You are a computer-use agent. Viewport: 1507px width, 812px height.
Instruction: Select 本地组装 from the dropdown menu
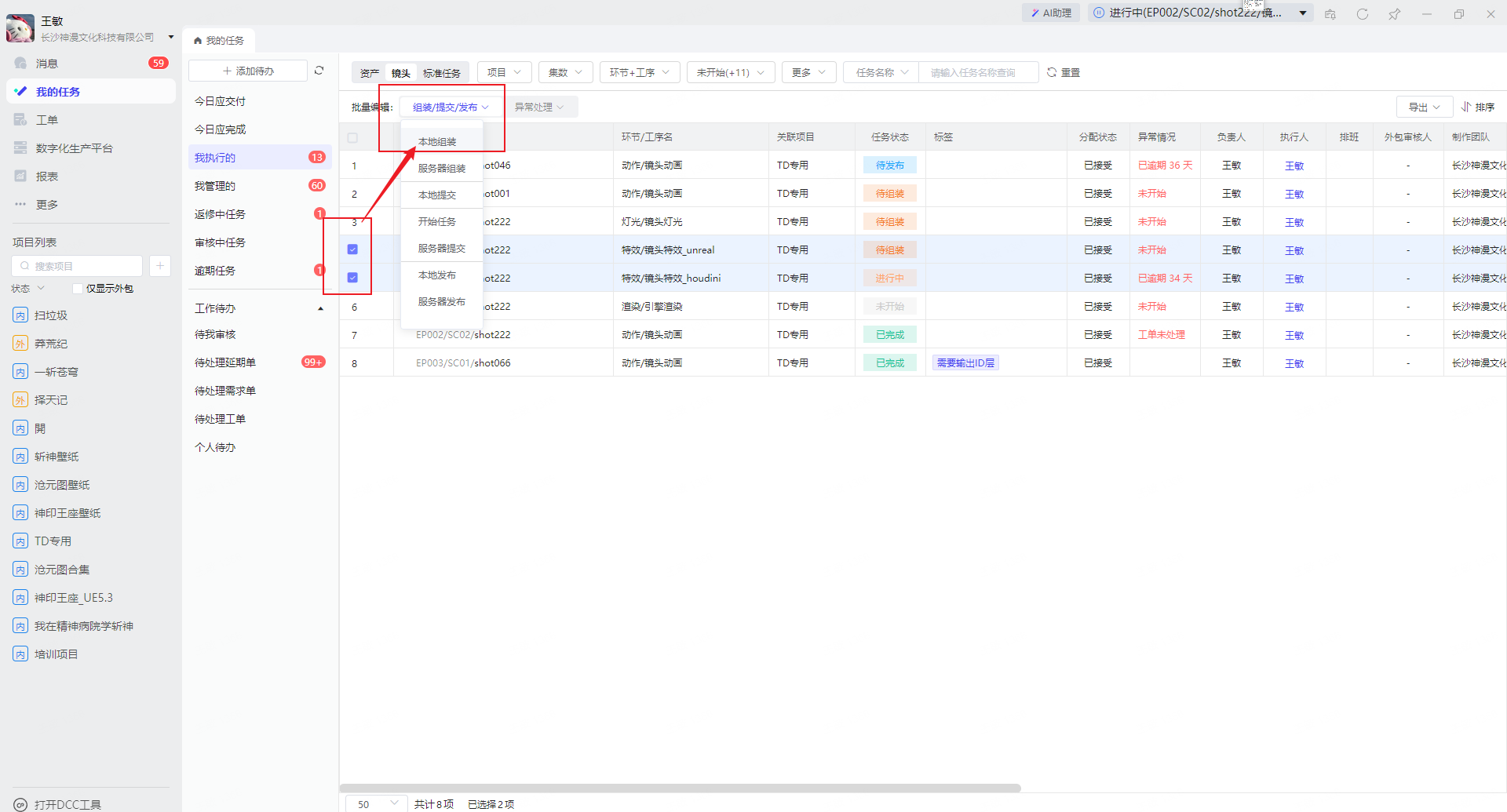coord(437,142)
